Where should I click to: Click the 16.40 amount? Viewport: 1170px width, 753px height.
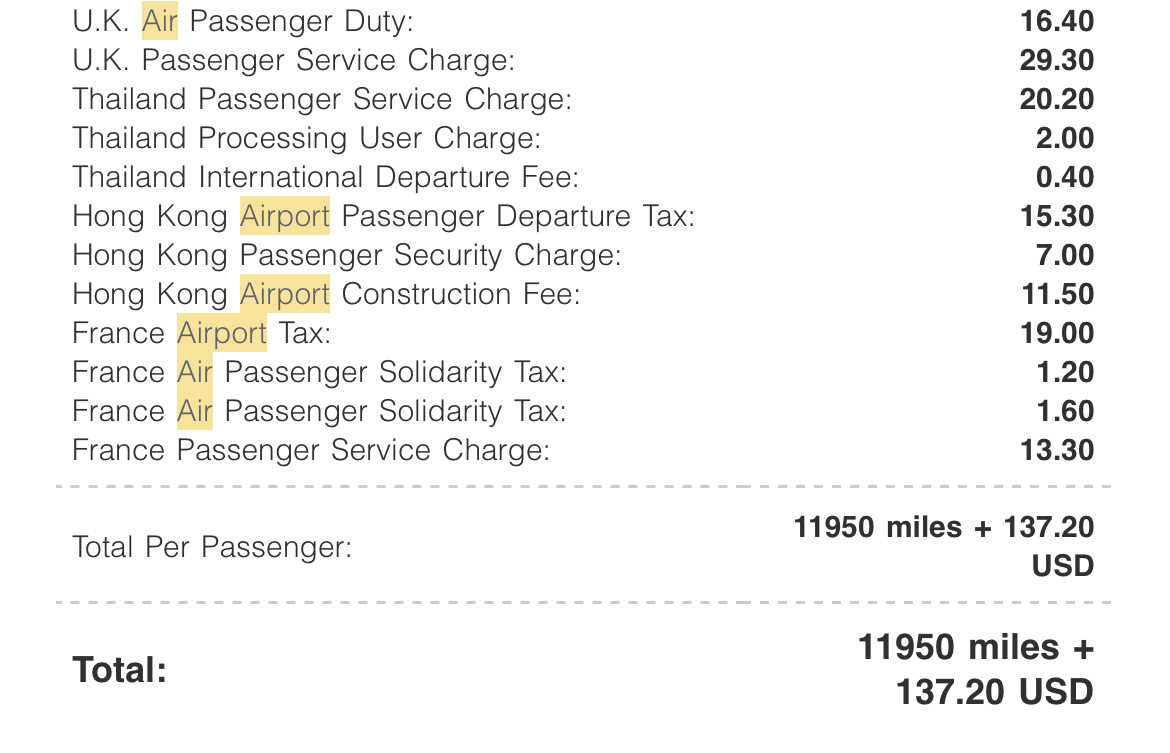coord(1057,21)
